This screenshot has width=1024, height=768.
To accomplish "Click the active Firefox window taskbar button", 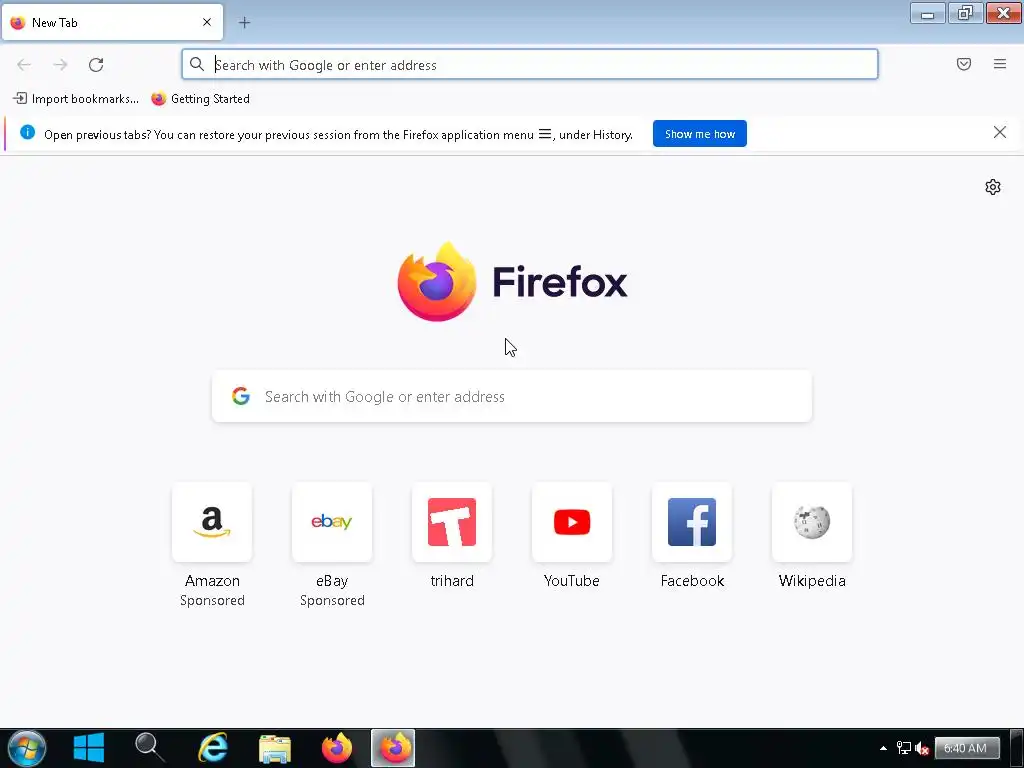I will click(393, 748).
